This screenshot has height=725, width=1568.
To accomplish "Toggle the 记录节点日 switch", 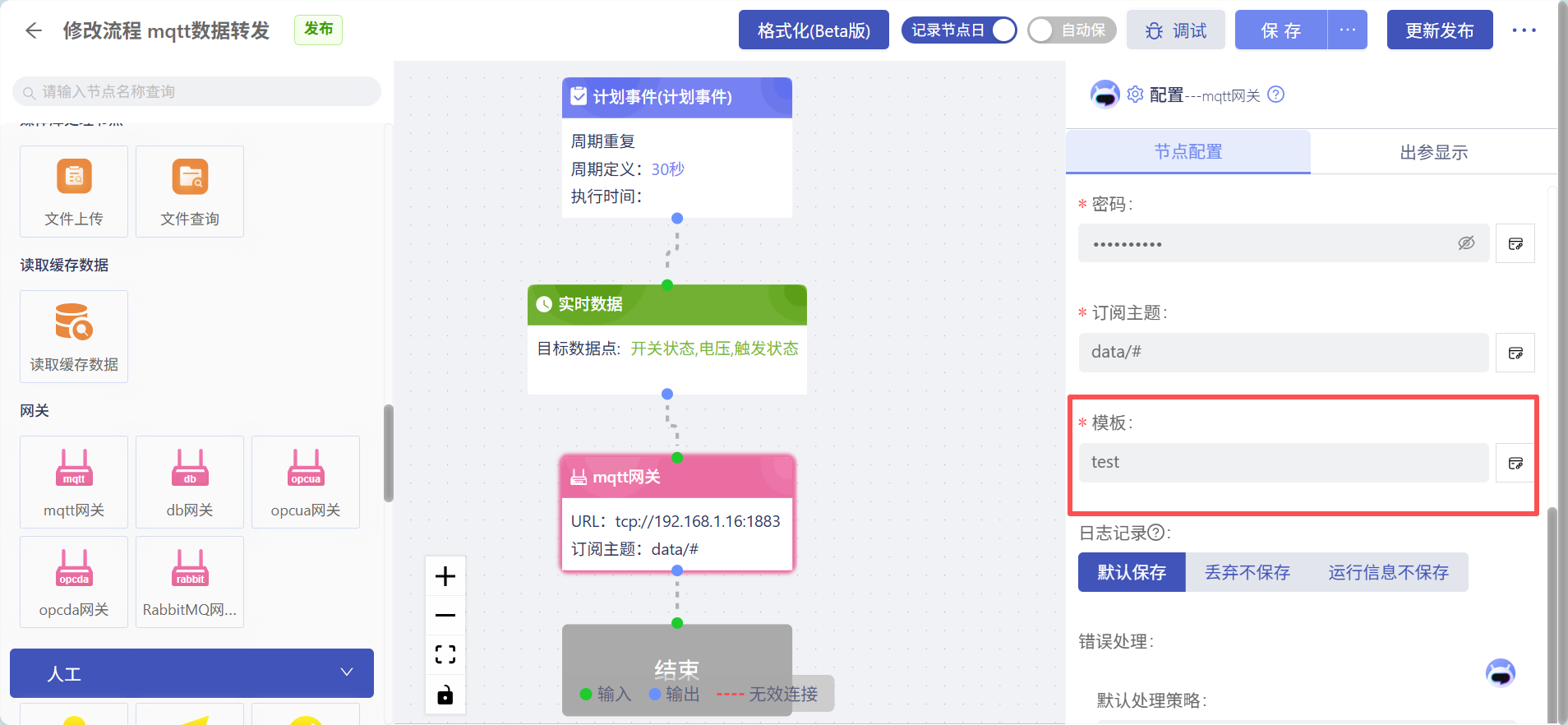I will pos(959,30).
